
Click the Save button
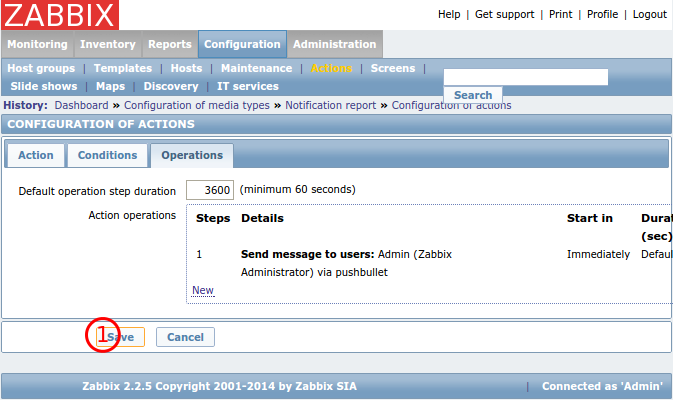(x=120, y=337)
